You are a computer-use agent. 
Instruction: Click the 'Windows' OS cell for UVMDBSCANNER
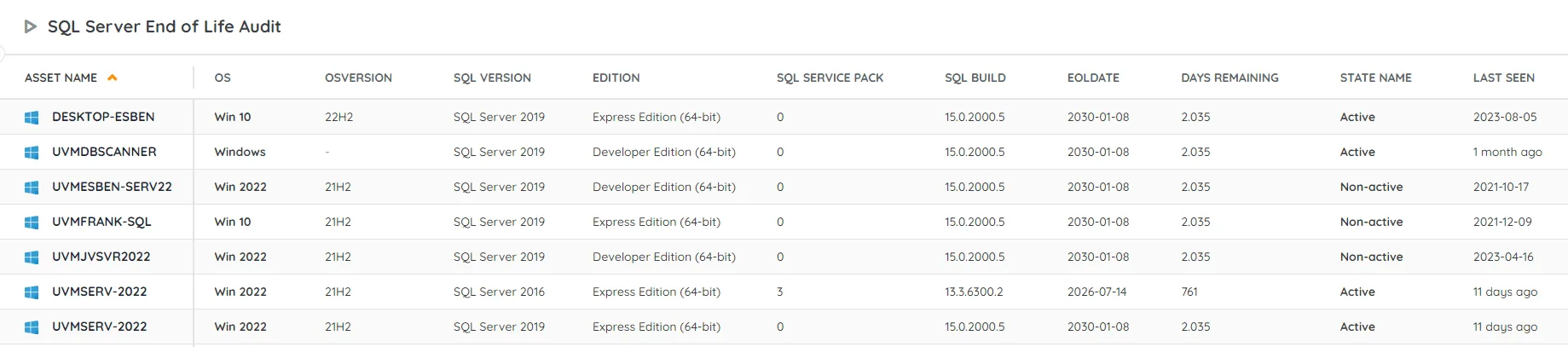coord(240,152)
